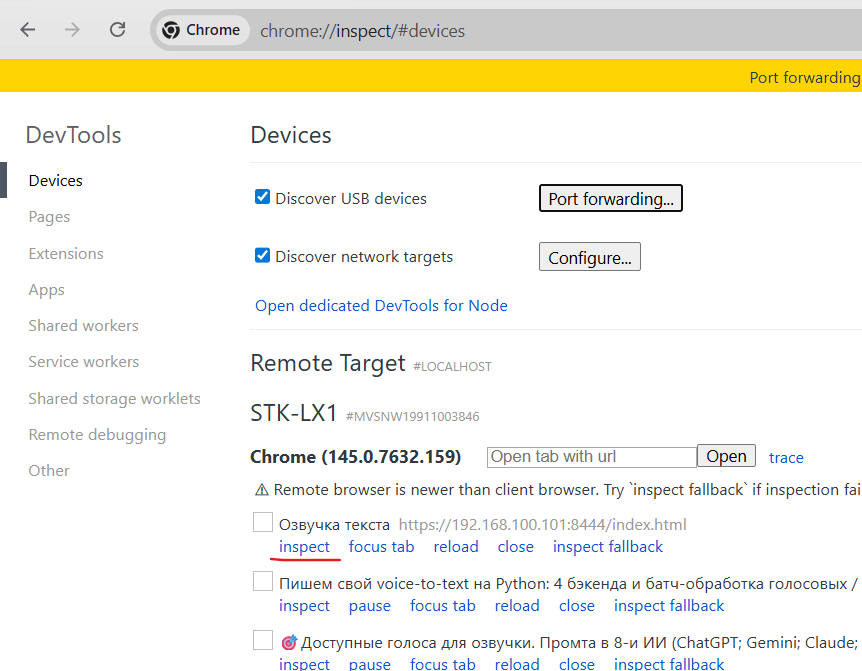Open the Port forwarding settings

(x=610, y=198)
